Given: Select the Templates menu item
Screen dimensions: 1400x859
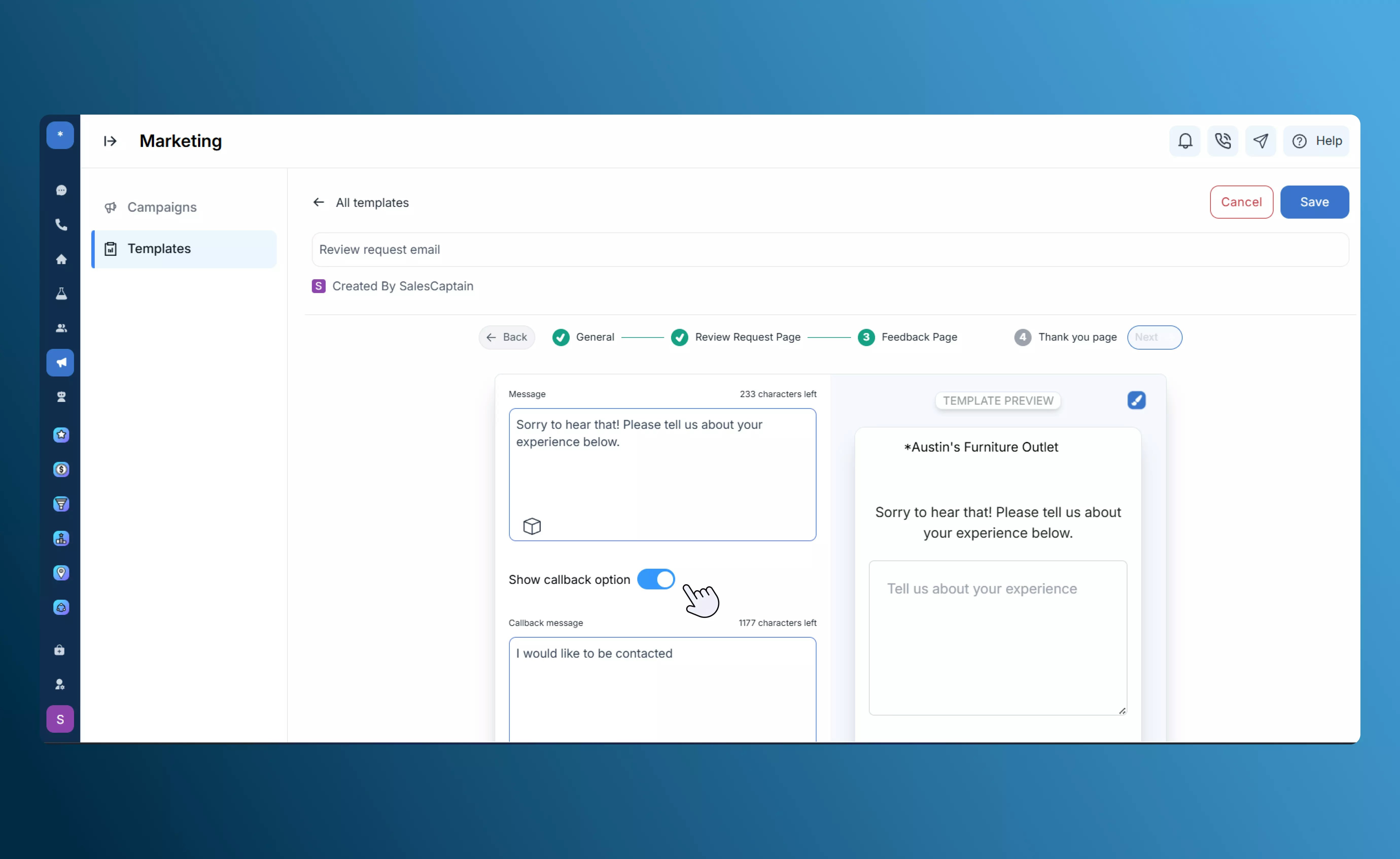Looking at the screenshot, I should pyautogui.click(x=159, y=249).
